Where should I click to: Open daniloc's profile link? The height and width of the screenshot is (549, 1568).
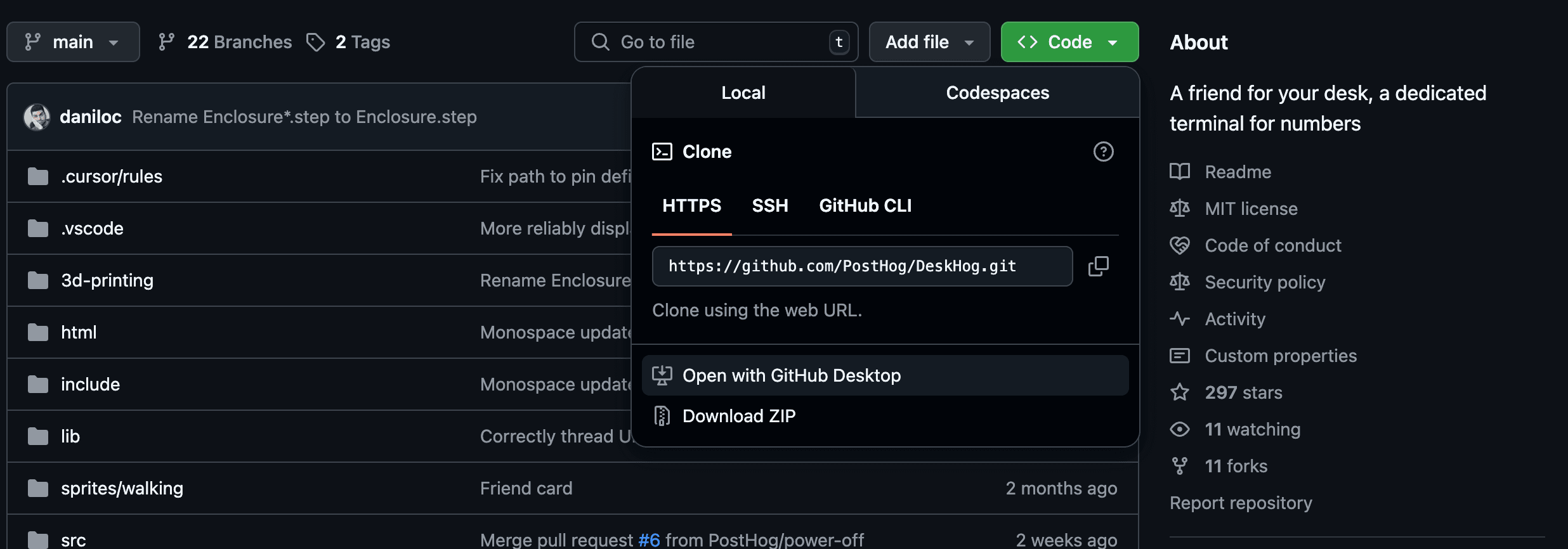click(91, 117)
